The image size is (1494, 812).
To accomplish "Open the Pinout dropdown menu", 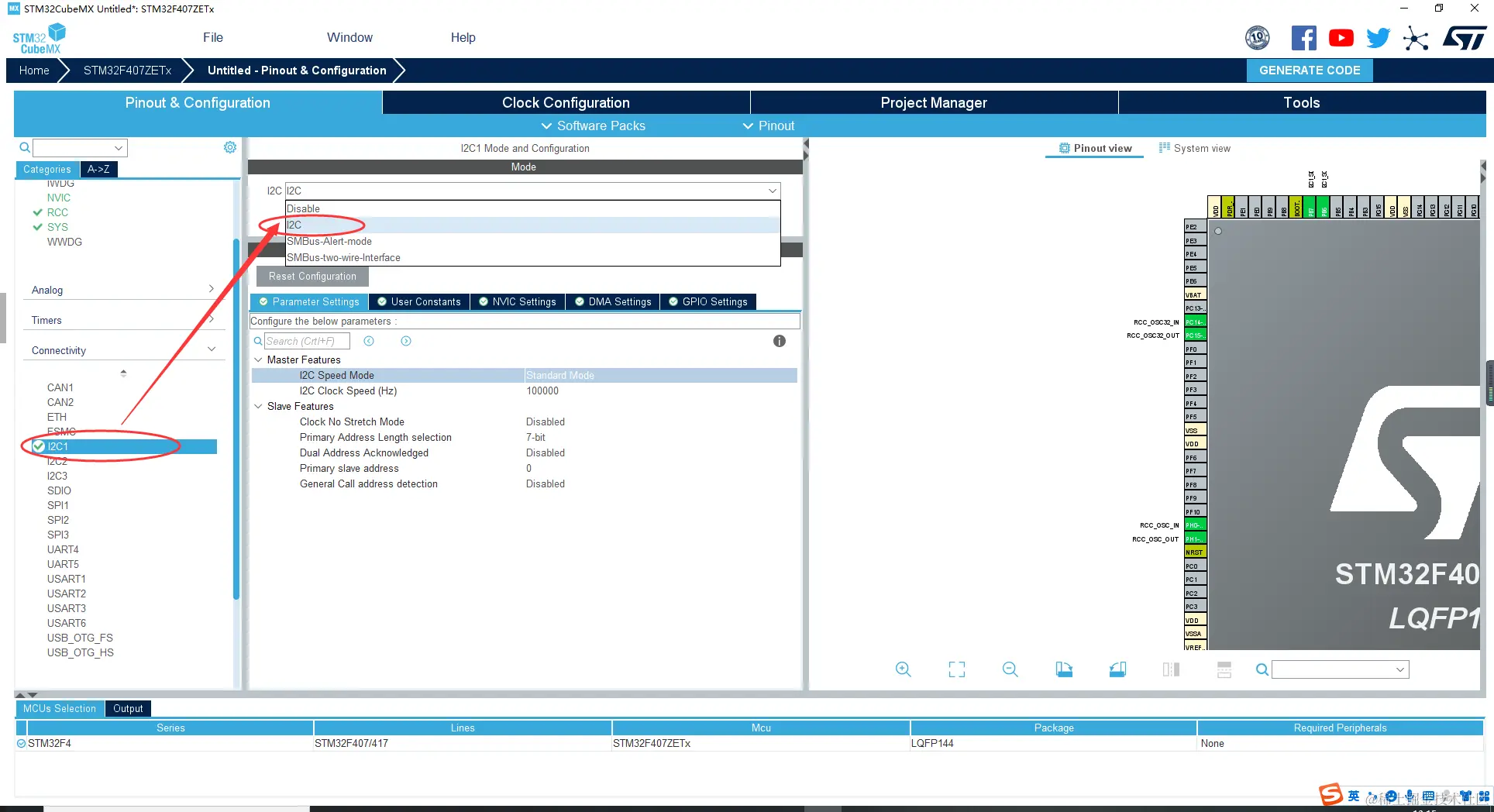I will [769, 126].
